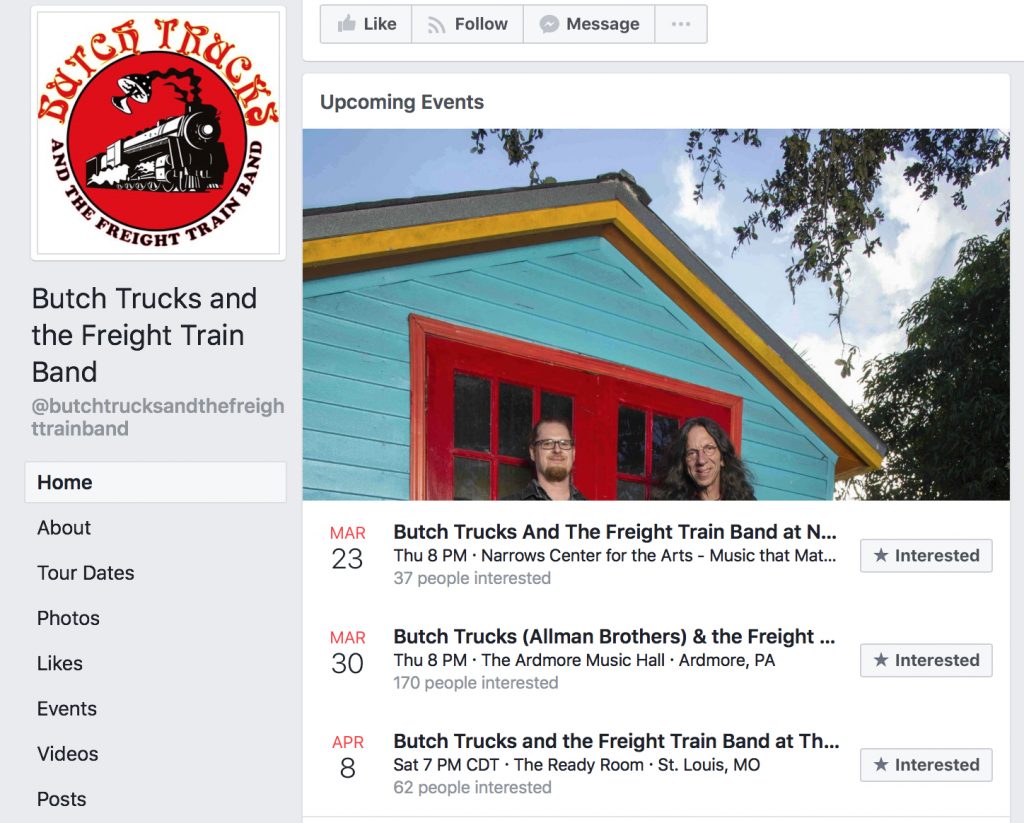Open The Ready Room event title link
Image resolution: width=1024 pixels, height=823 pixels.
[616, 741]
